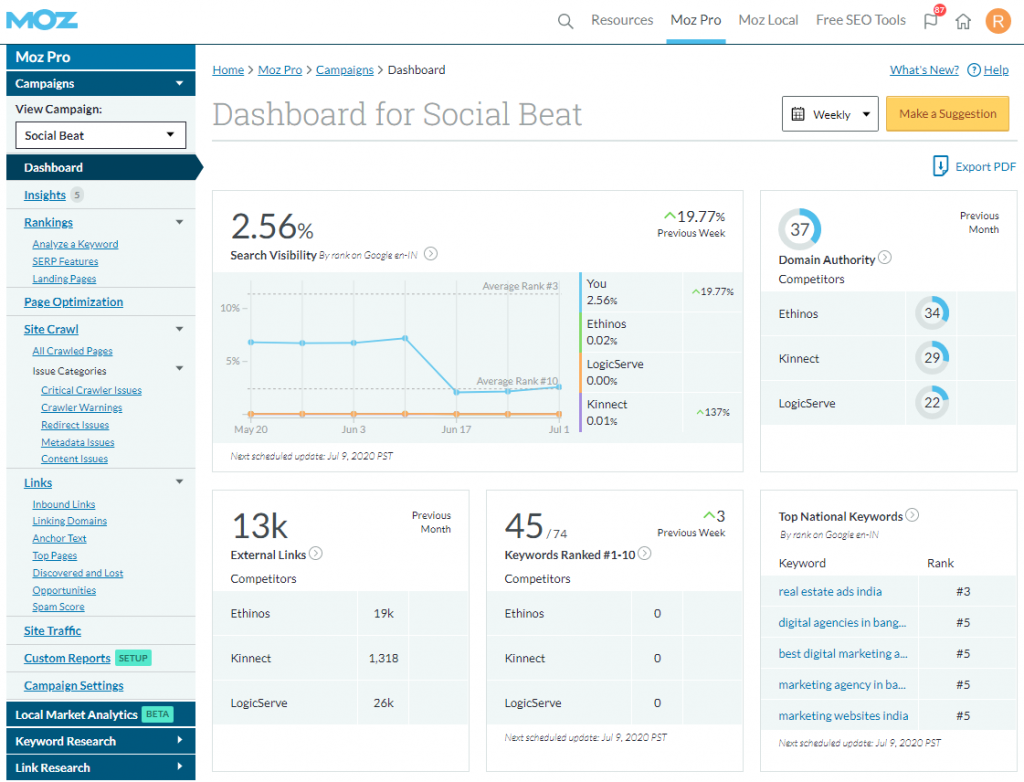This screenshot has height=782, width=1024.
Task: Click the June 10 peak data point on the blue line
Action: [405, 338]
